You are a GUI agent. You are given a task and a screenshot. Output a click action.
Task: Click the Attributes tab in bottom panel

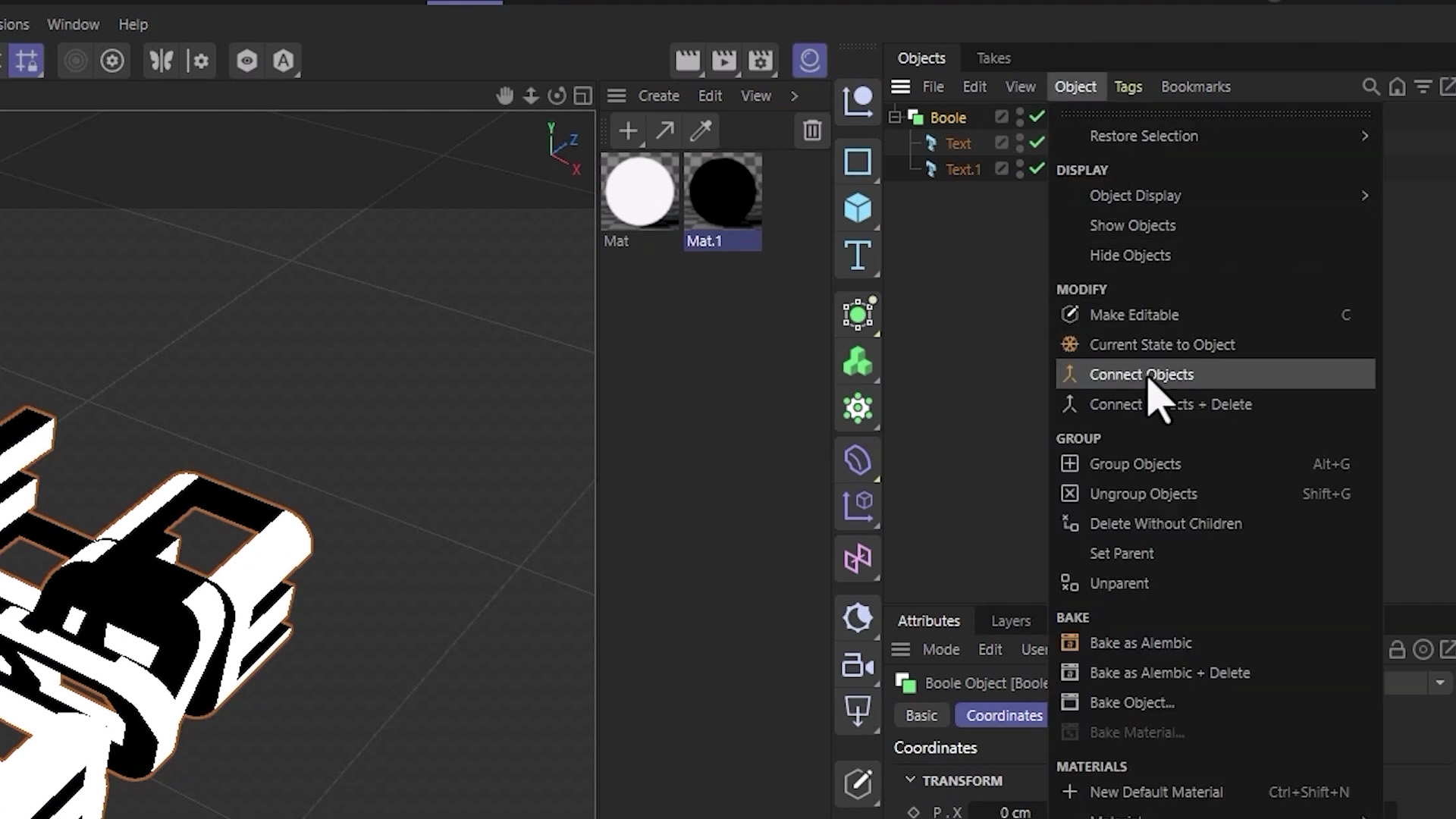click(x=929, y=620)
